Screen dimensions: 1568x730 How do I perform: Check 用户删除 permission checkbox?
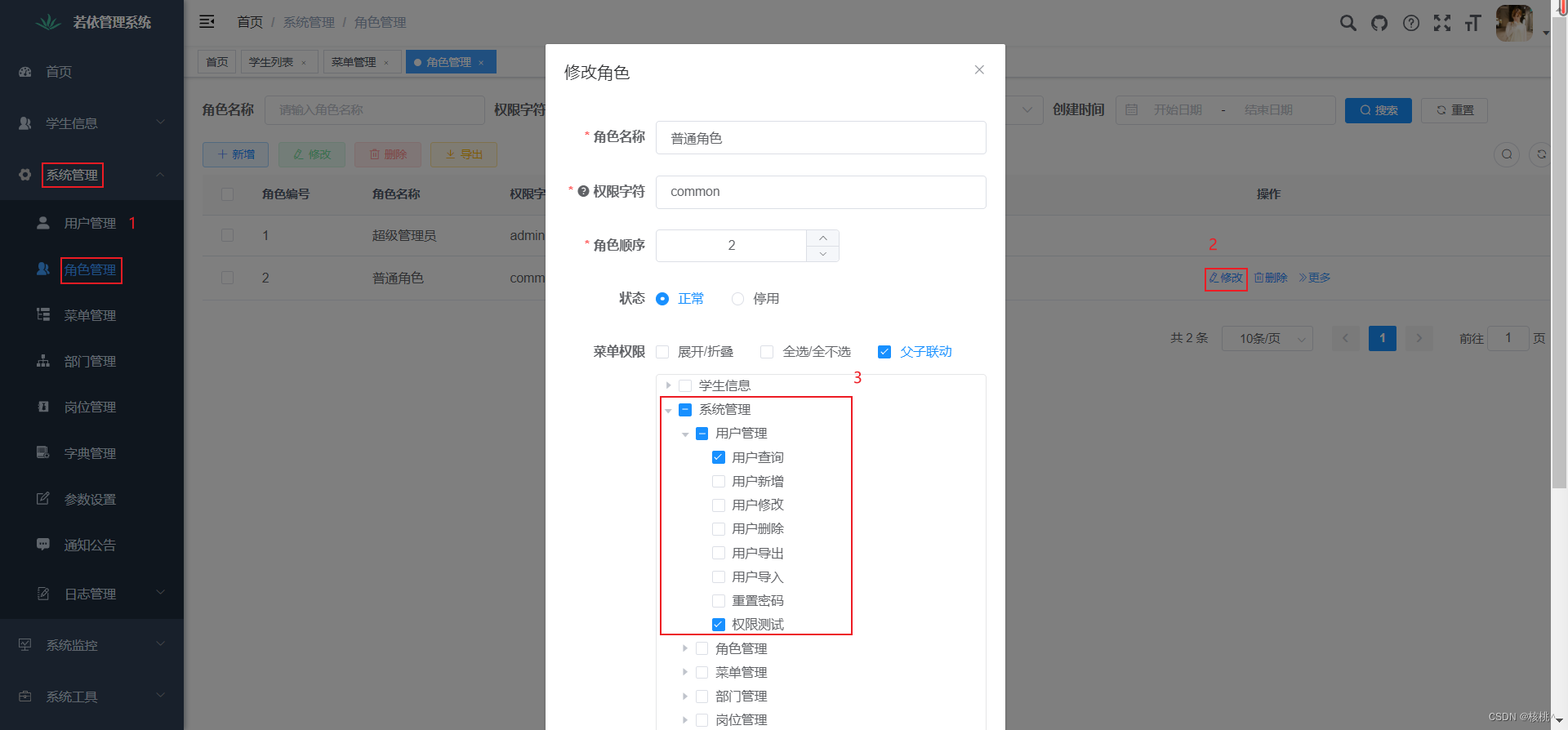click(x=719, y=529)
